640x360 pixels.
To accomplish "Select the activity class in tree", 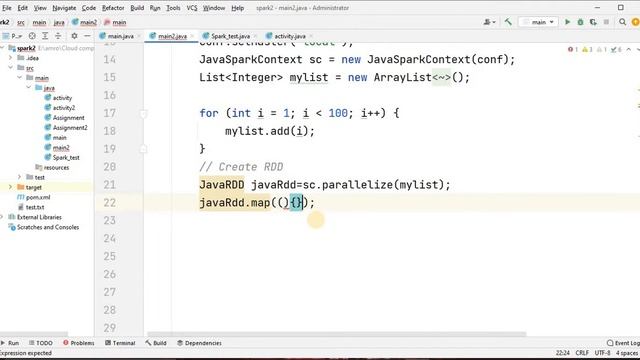I will 58,98.
